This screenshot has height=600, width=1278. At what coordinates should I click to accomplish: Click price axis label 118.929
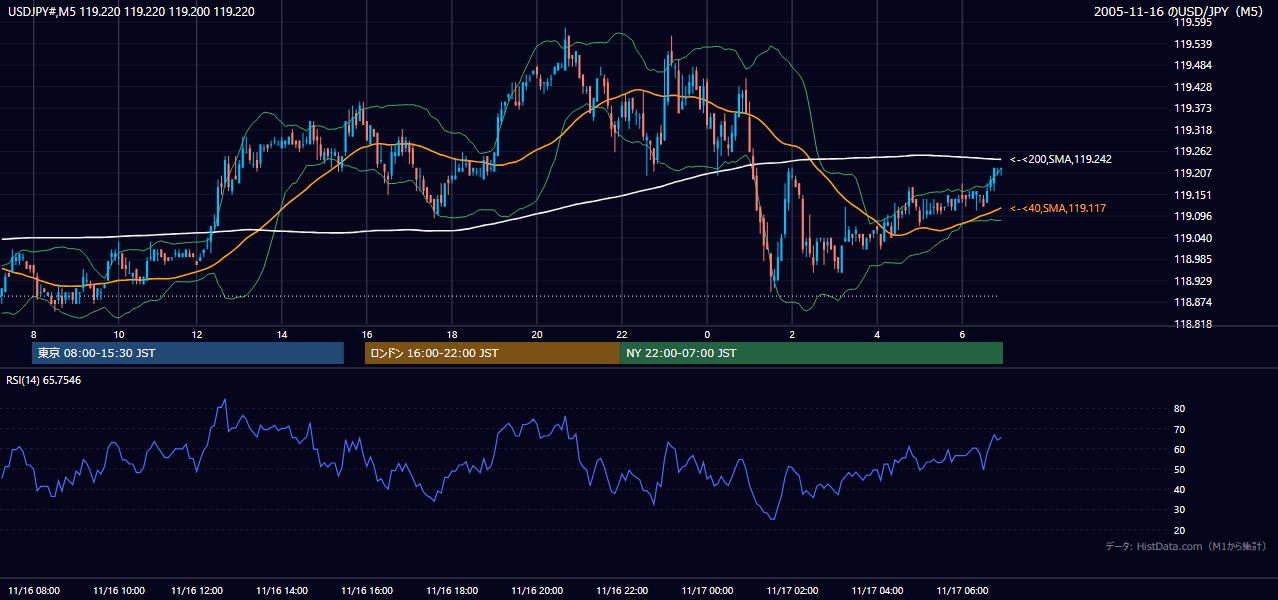1193,281
